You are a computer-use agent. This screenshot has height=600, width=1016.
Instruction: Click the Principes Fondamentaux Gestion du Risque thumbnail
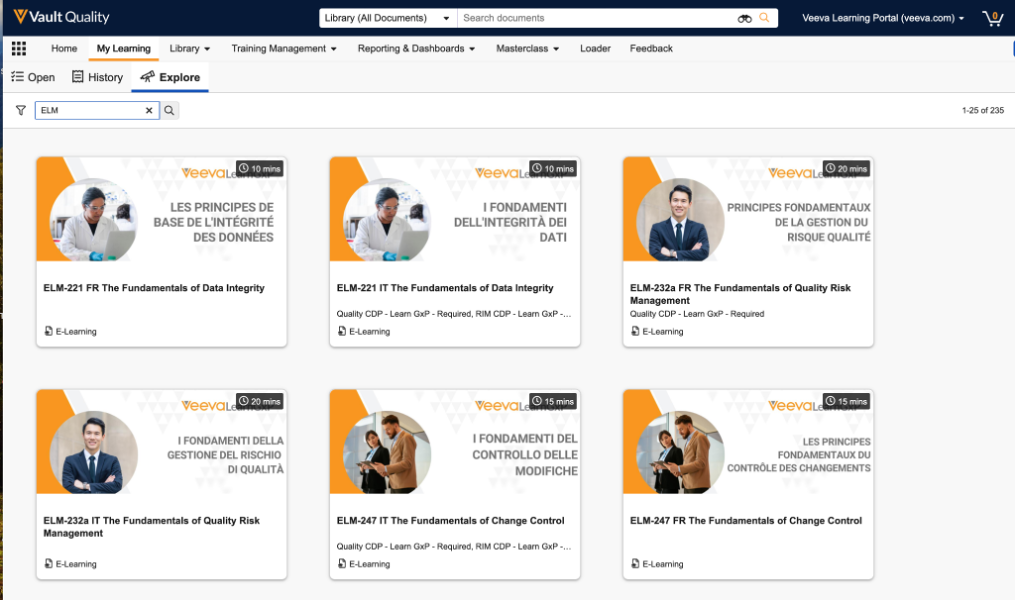[748, 209]
